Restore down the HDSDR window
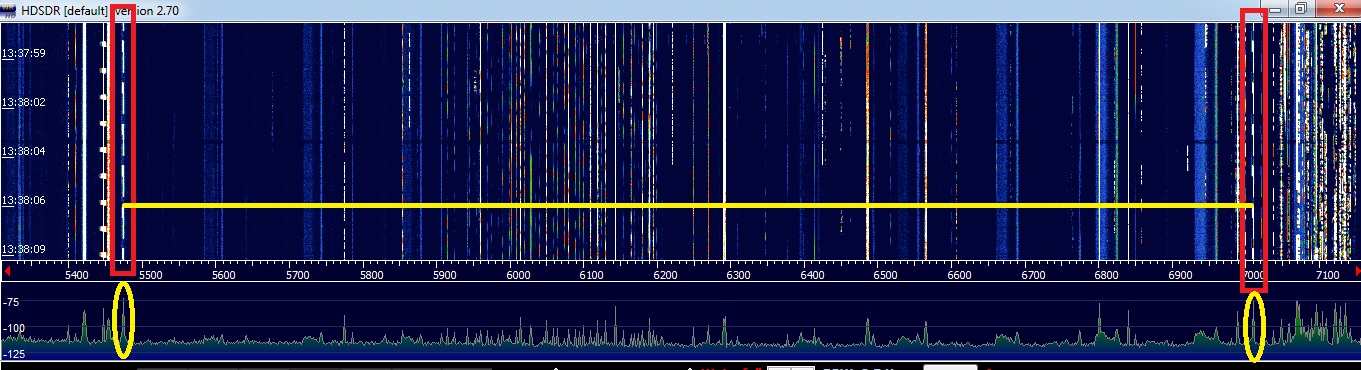The width and height of the screenshot is (1361, 370). [x=1300, y=8]
